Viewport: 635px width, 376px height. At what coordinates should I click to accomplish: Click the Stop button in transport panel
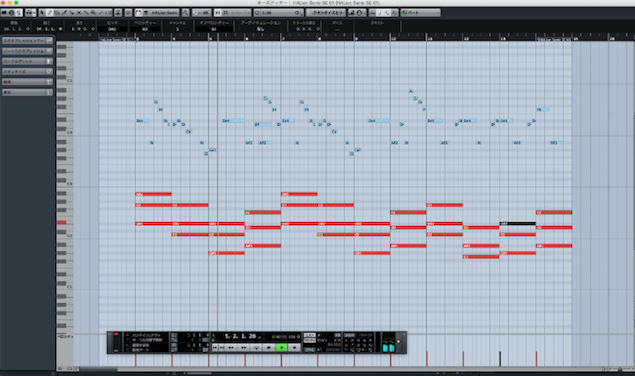[269, 347]
